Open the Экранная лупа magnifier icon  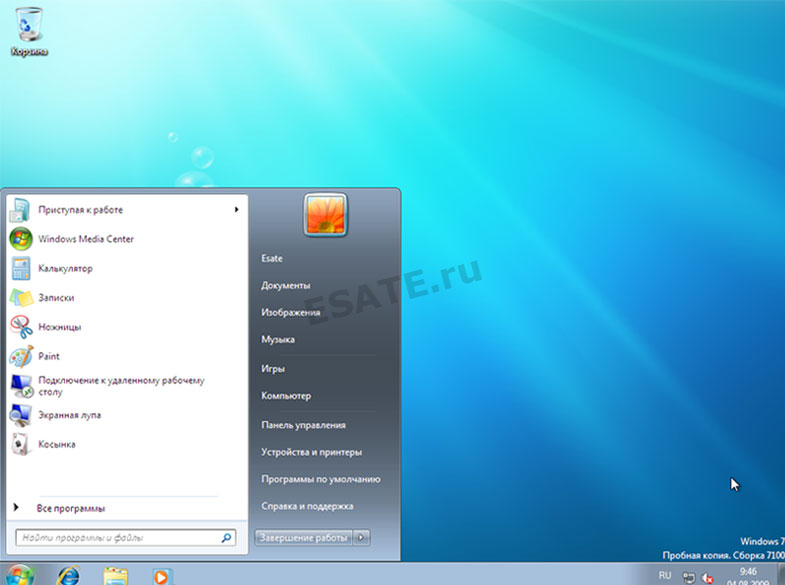[x=21, y=415]
